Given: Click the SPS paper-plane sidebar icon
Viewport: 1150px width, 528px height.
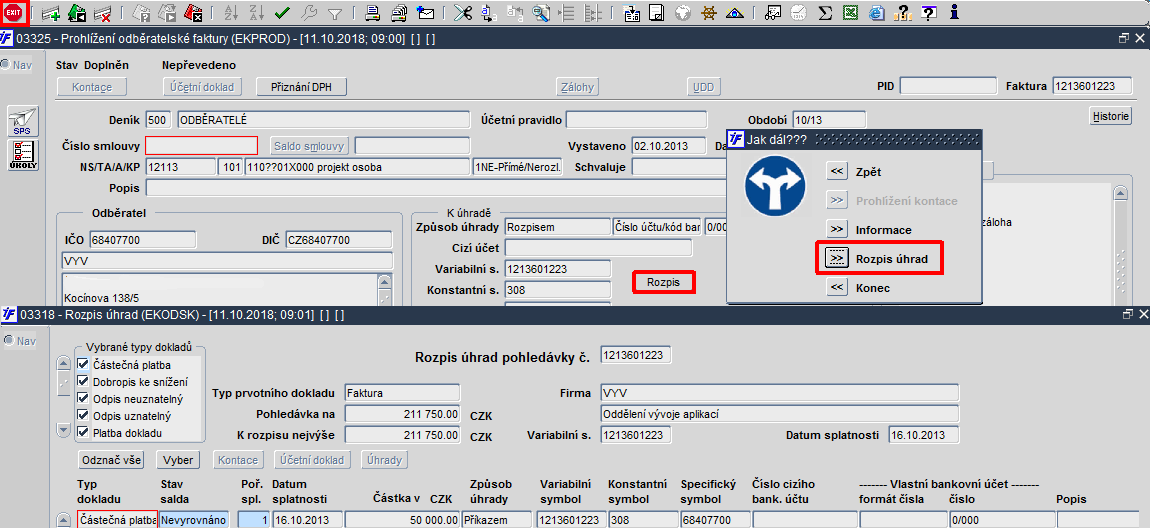Looking at the screenshot, I should [23, 121].
